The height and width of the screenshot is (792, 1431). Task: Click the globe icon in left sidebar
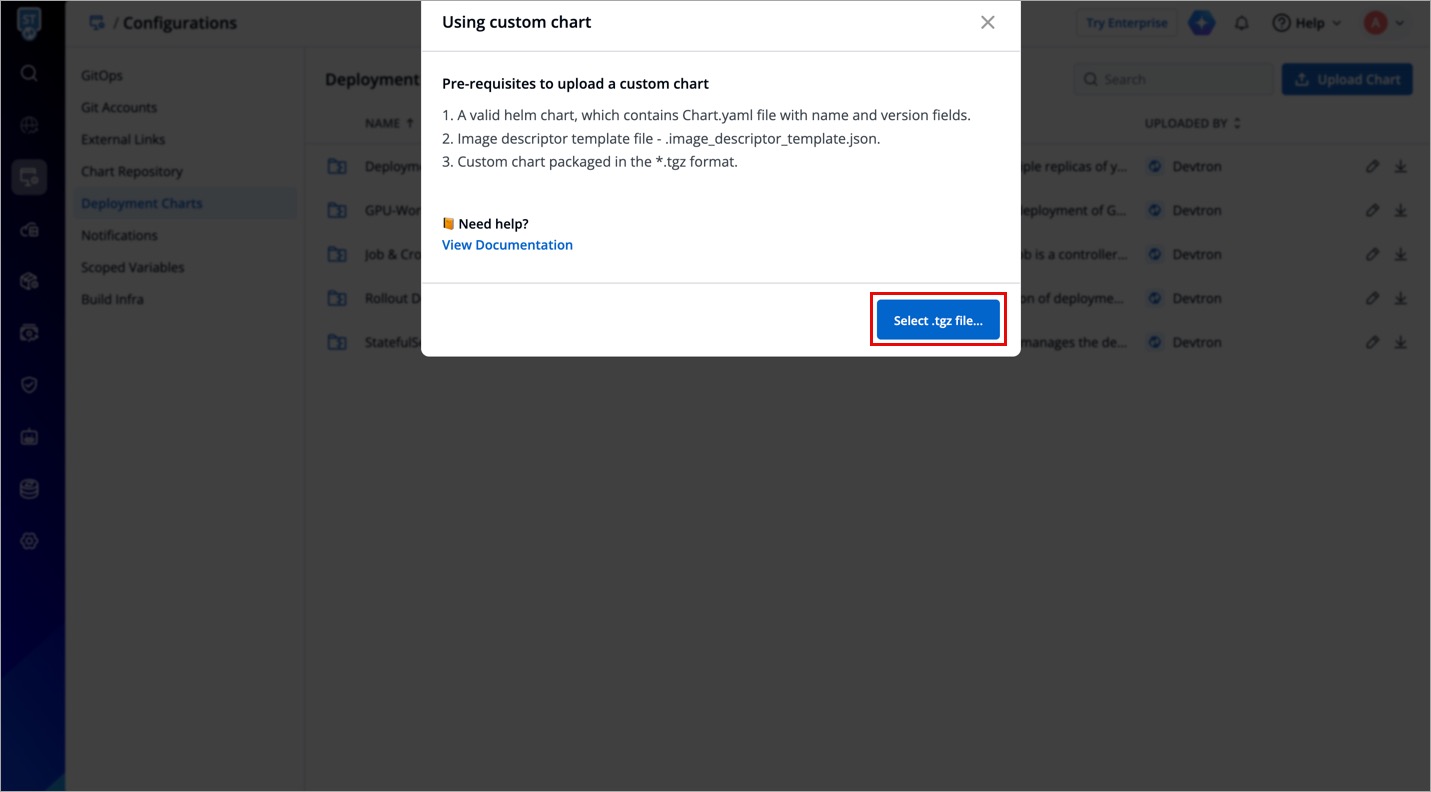click(x=29, y=125)
